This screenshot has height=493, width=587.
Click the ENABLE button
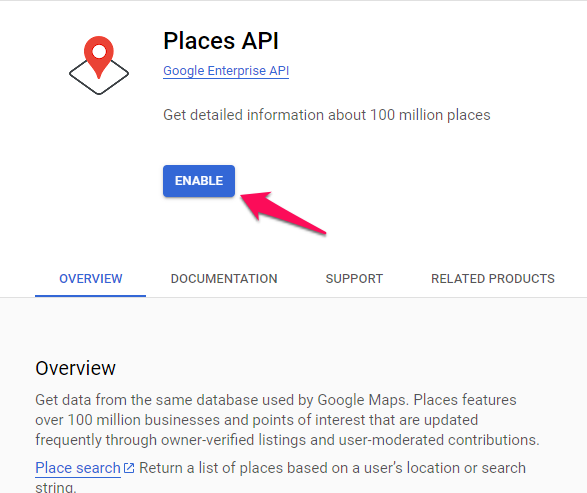point(199,181)
